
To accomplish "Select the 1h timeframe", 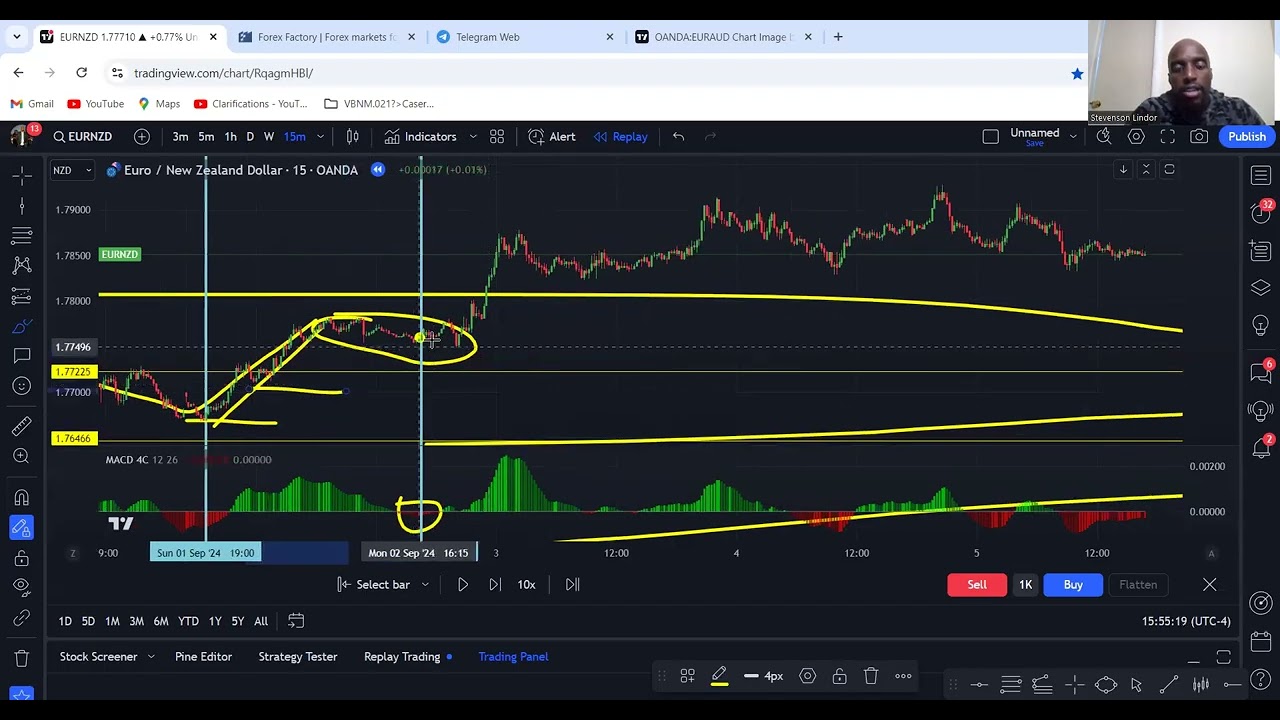I will (x=230, y=137).
